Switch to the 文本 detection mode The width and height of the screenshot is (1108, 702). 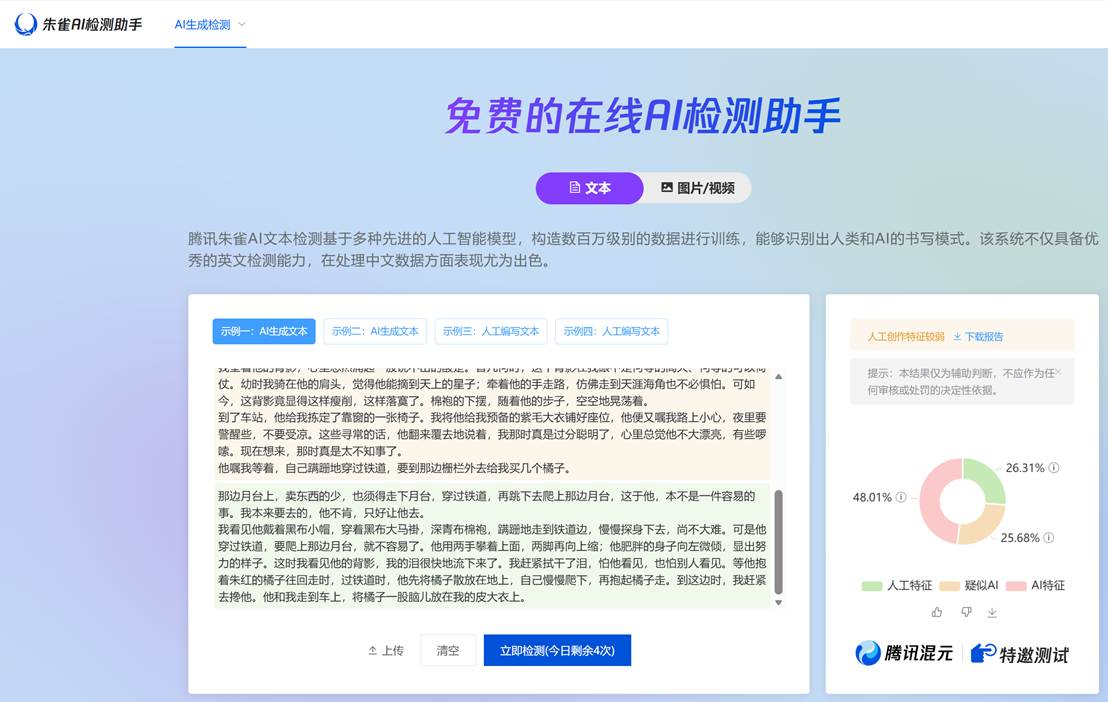(589, 188)
